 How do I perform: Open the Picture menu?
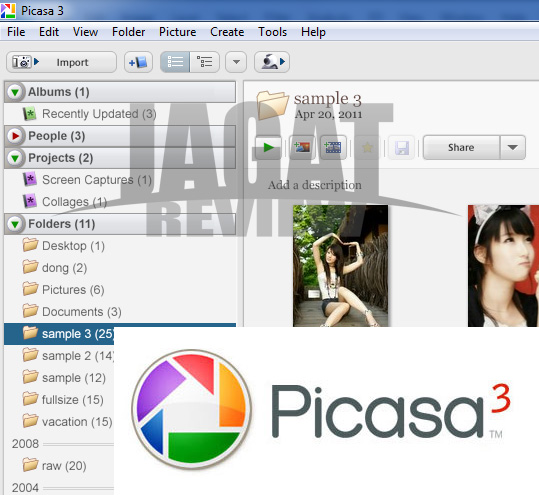coord(177,32)
